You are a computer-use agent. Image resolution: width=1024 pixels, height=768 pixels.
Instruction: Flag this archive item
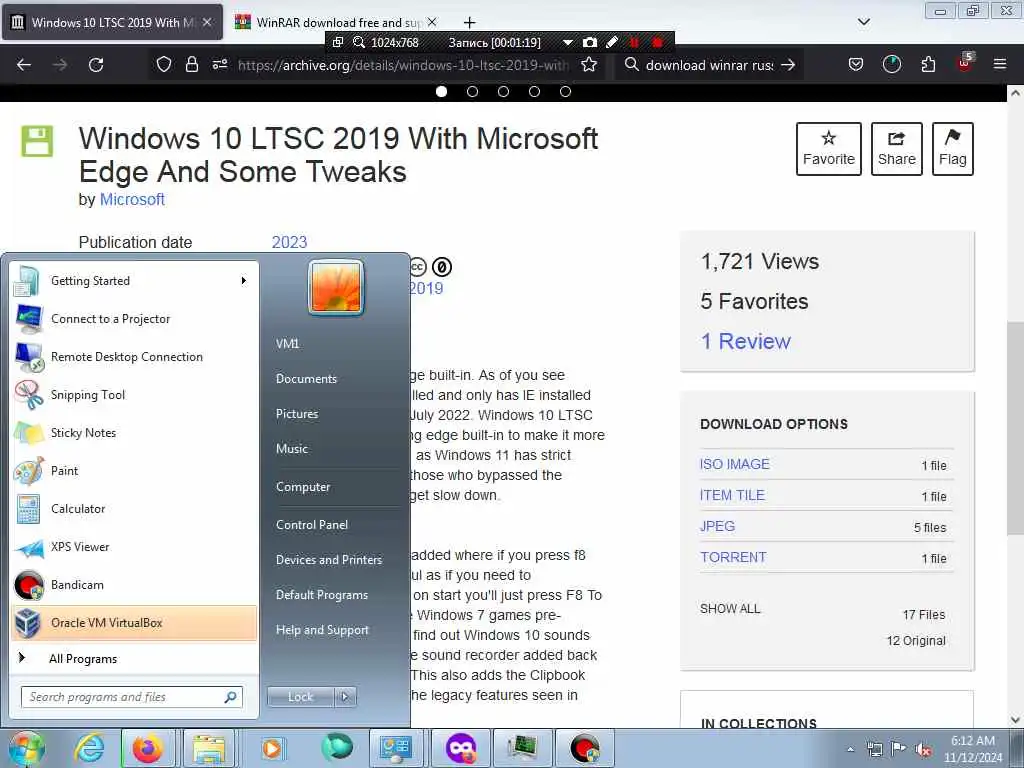pos(953,149)
